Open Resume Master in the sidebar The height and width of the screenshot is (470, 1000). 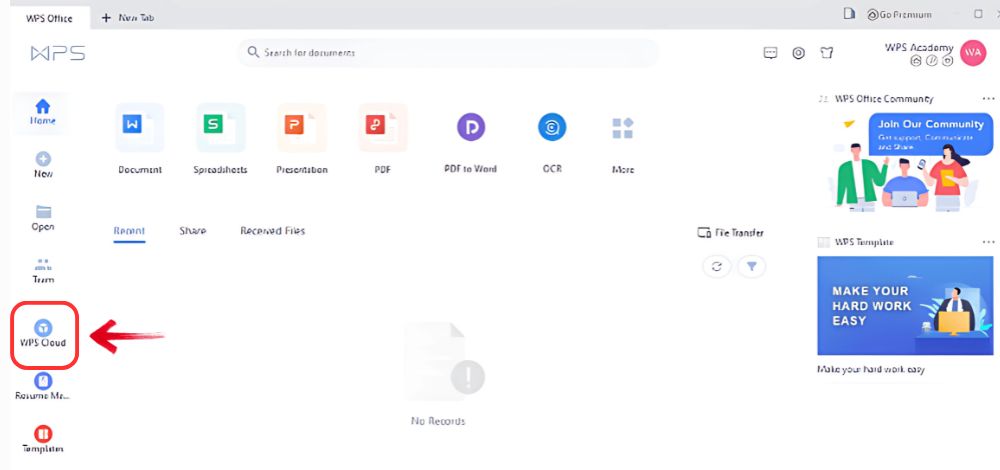[43, 387]
